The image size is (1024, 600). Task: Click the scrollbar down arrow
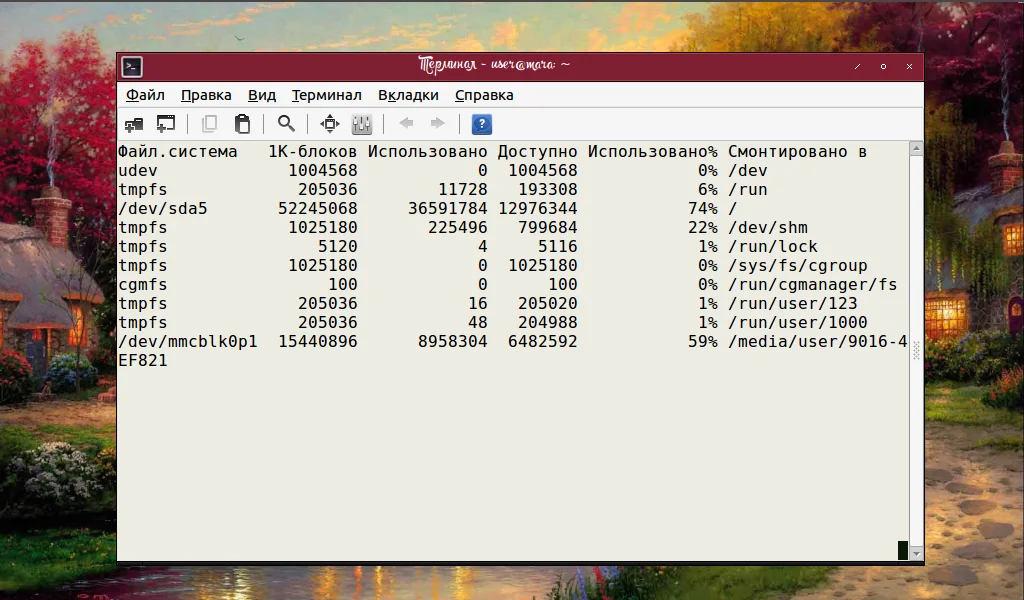click(916, 552)
